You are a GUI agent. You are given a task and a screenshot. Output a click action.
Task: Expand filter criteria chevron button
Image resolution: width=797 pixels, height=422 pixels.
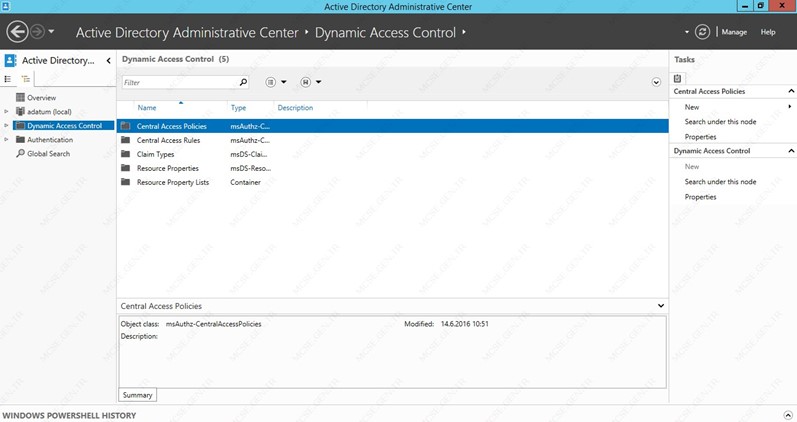[656, 82]
